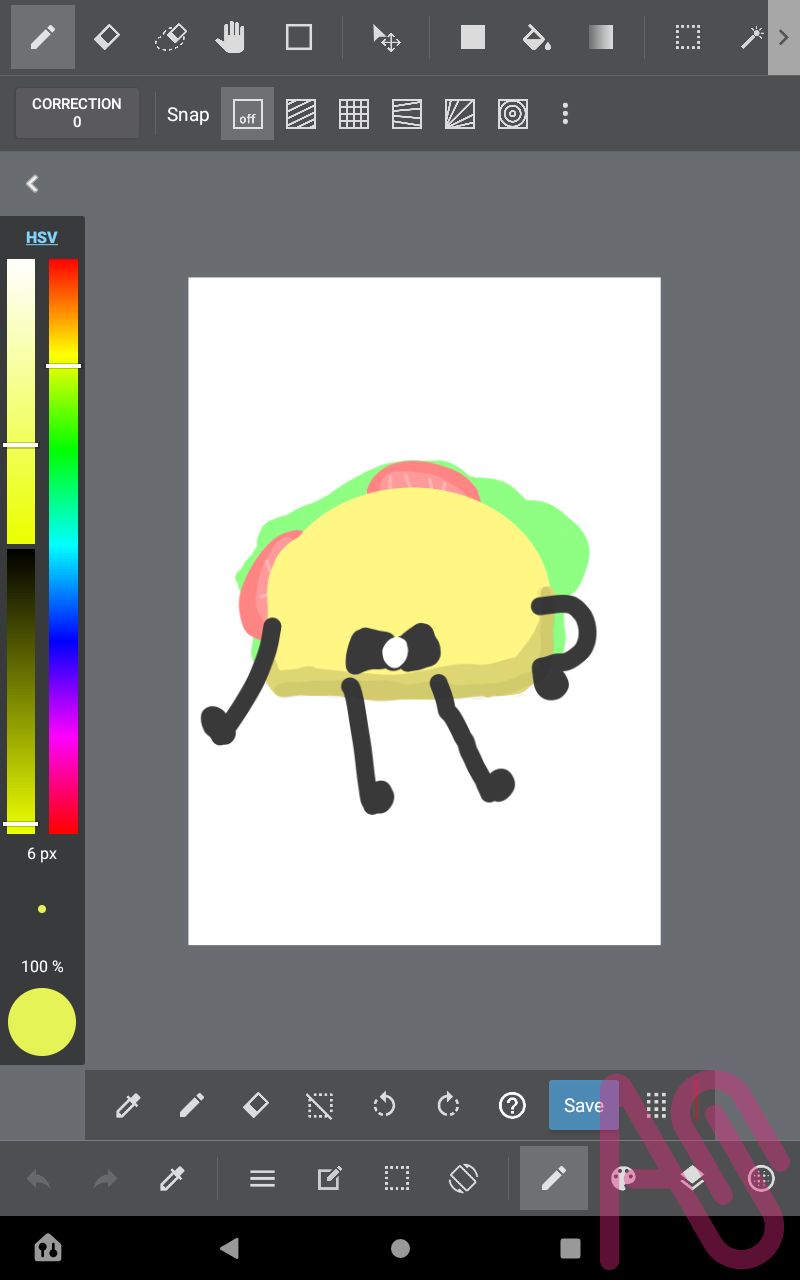Tap the Android recent apps button
800x1280 pixels.
click(x=570, y=1248)
